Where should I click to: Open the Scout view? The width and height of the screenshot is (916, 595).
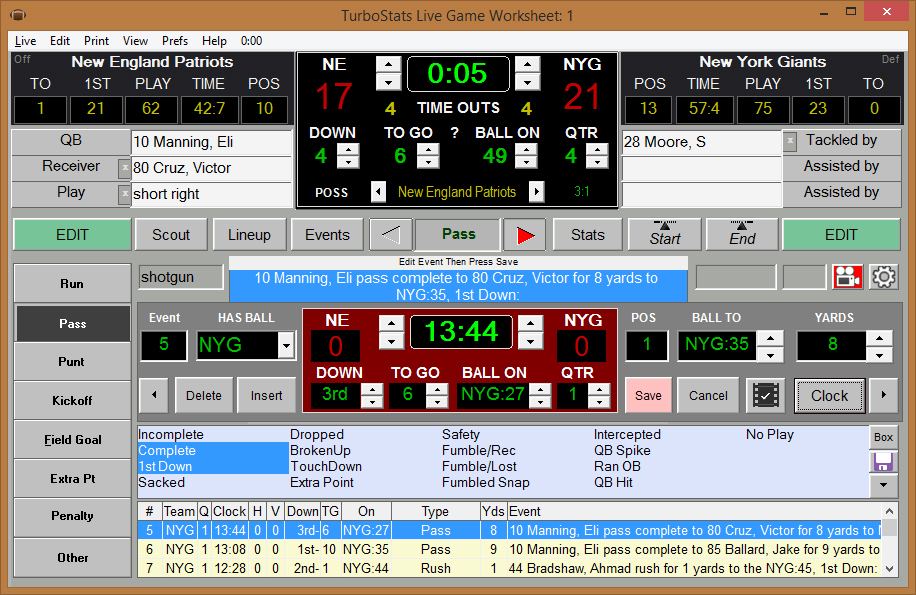[x=171, y=235]
